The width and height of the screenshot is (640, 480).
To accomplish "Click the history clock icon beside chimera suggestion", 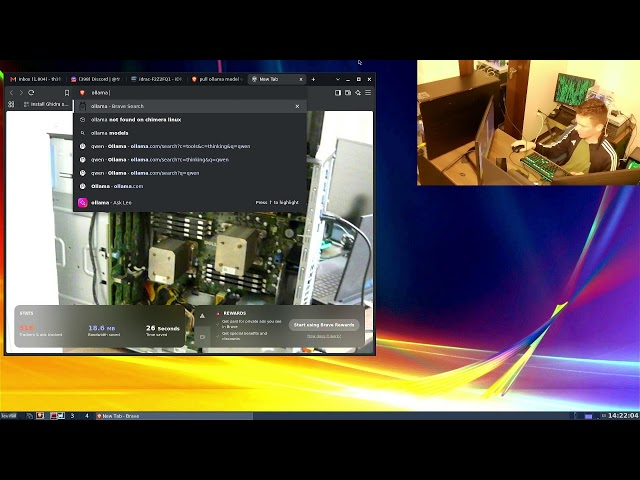I will [x=82, y=120].
